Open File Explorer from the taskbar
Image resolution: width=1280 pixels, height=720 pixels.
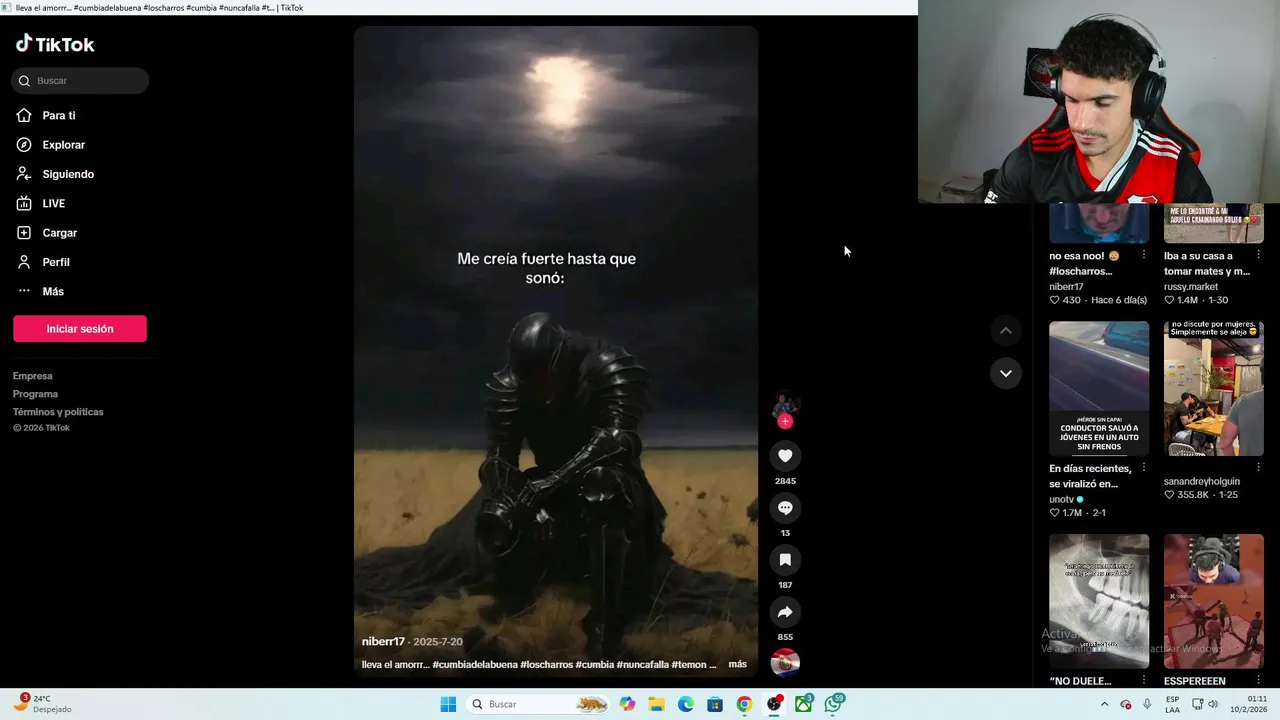[656, 704]
